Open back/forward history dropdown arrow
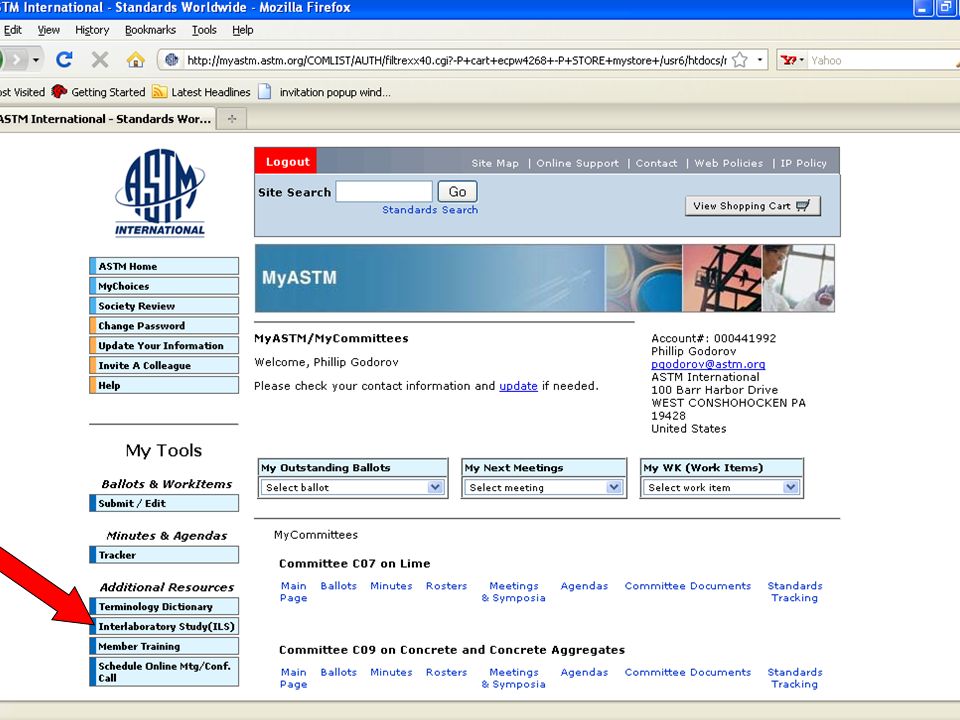This screenshot has width=960, height=720. click(36, 60)
